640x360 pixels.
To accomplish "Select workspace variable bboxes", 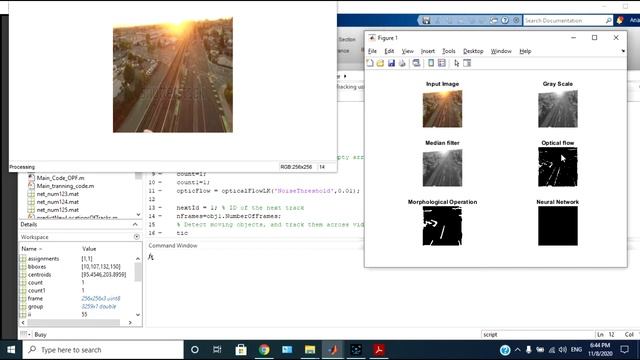I will (37, 267).
